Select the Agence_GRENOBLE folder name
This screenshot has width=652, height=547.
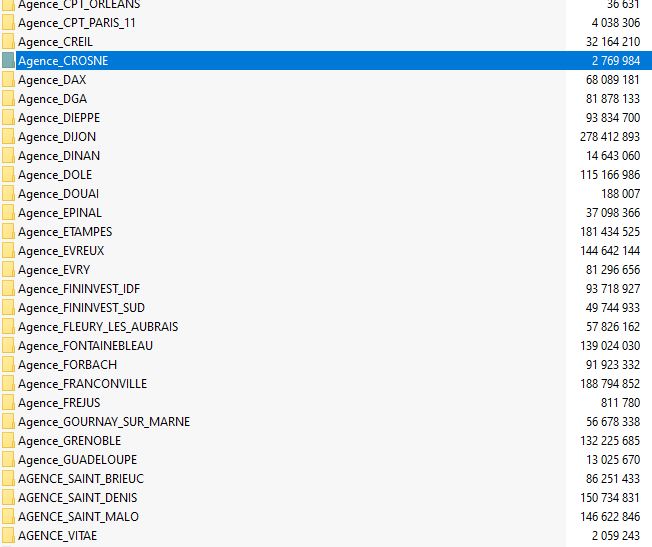point(69,441)
